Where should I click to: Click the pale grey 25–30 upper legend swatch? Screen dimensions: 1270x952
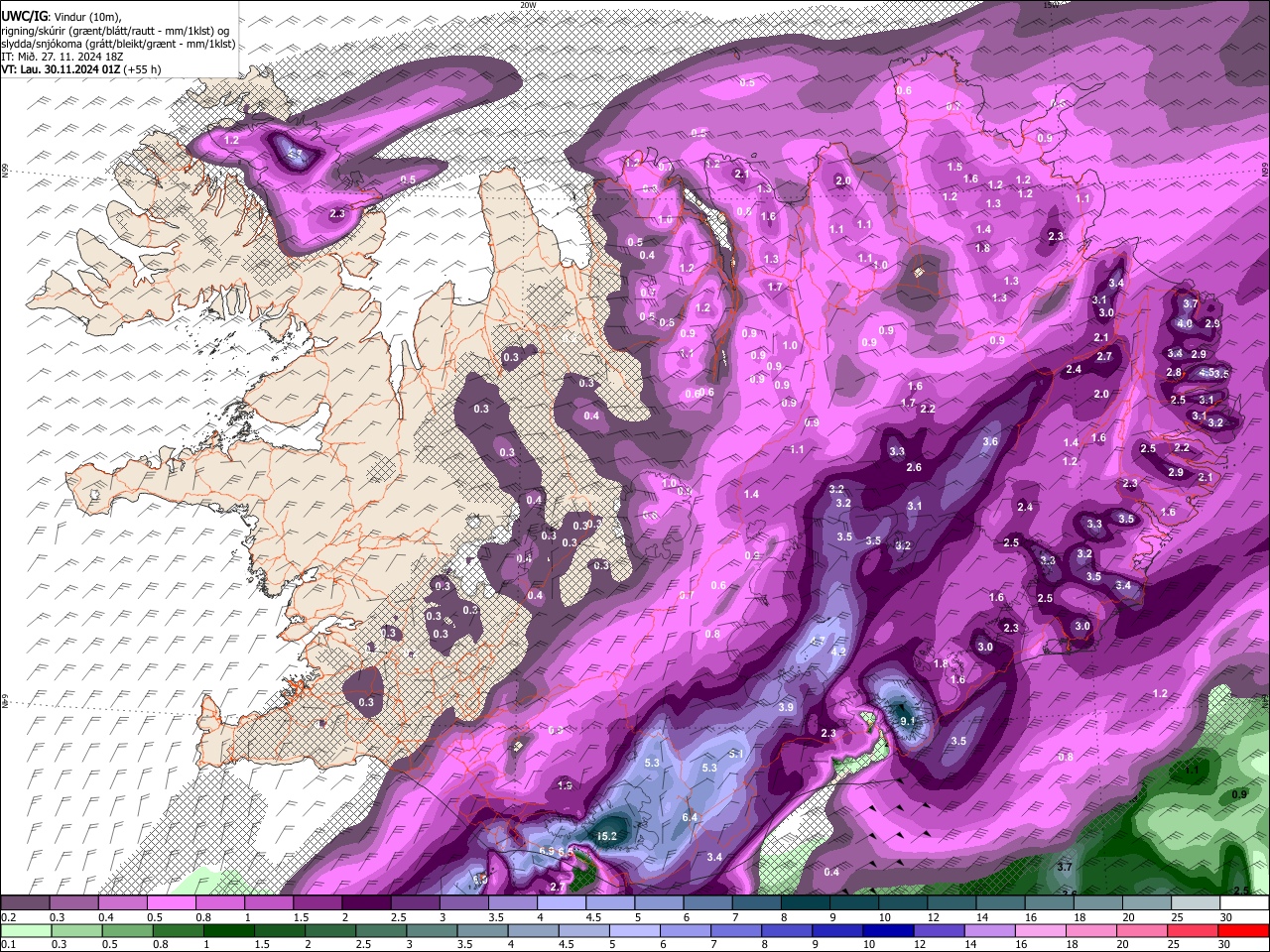(1195, 903)
